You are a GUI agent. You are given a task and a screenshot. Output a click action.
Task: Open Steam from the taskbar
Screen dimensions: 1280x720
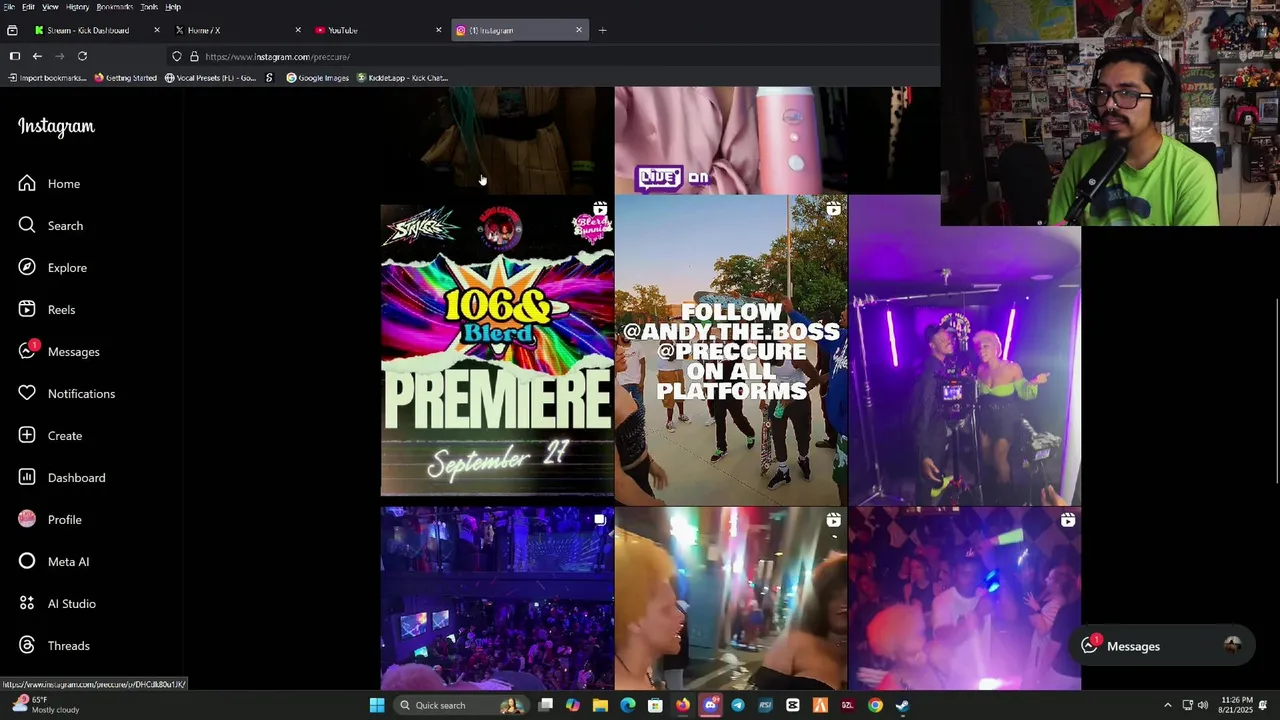tap(902, 705)
